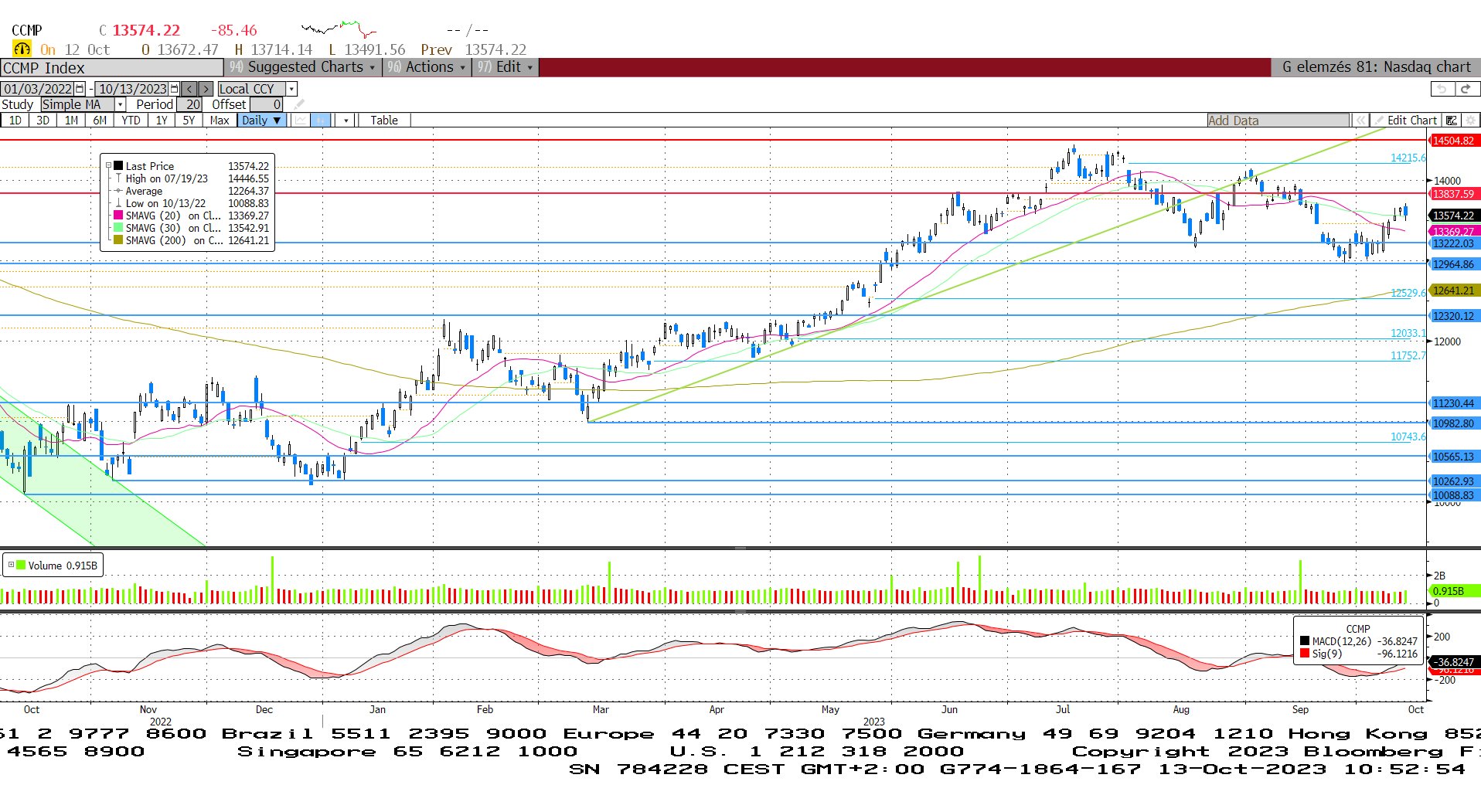Click the black Last Price legend swatch
Viewport: 1481px width, 812px height.
pos(118,165)
